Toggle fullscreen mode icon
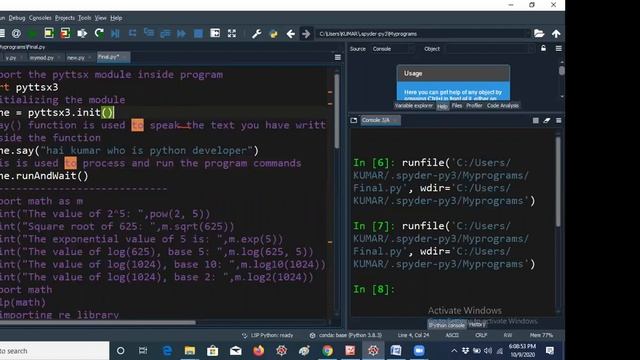The image size is (640, 360). [x=232, y=33]
